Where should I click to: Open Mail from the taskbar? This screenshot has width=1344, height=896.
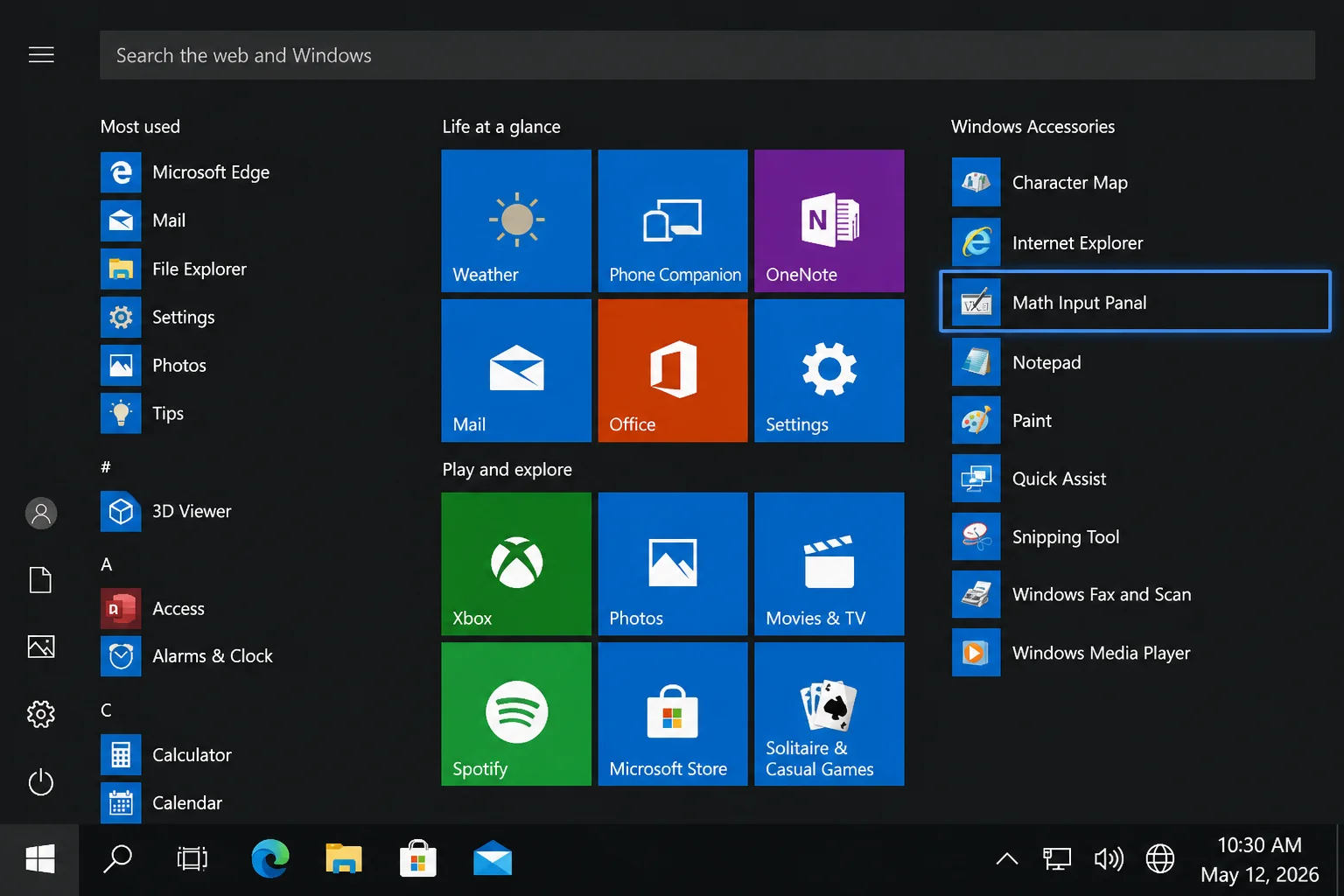click(x=493, y=859)
